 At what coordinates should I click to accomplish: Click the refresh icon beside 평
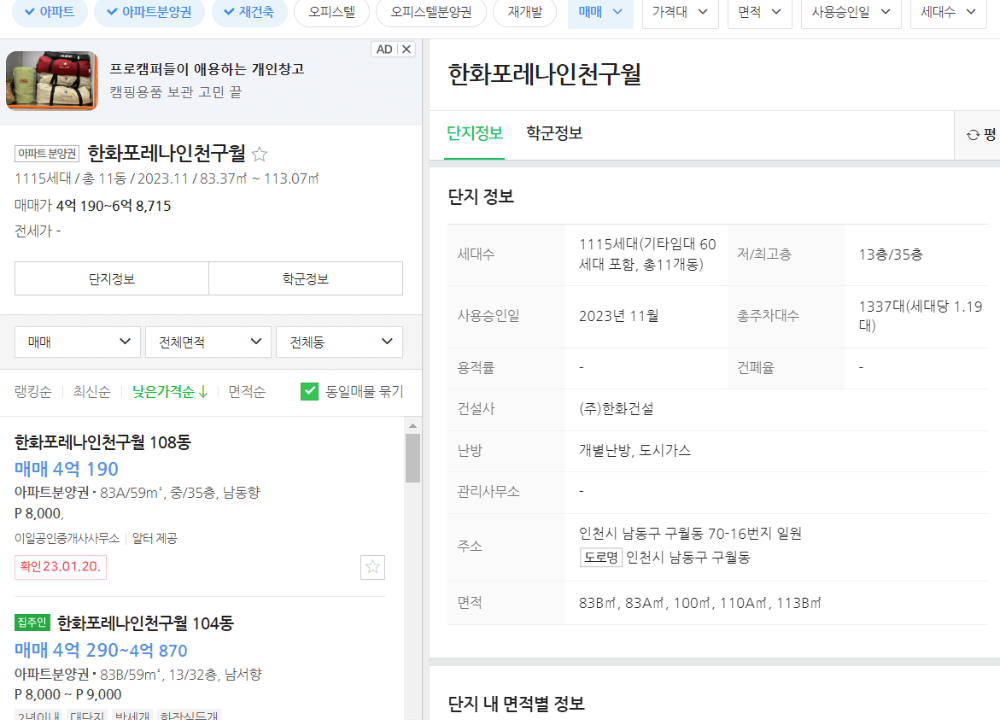coord(973,135)
